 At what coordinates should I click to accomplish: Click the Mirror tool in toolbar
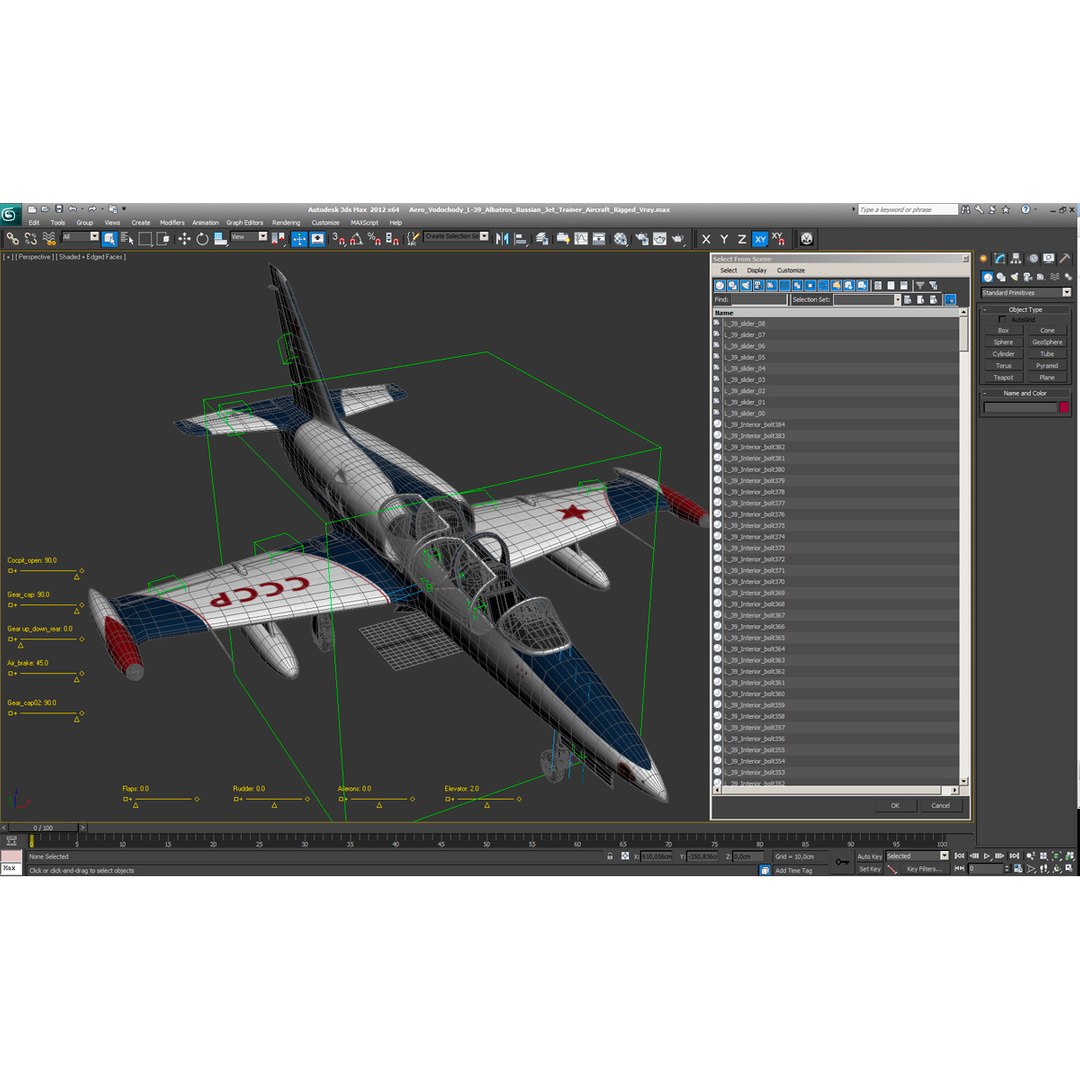502,239
